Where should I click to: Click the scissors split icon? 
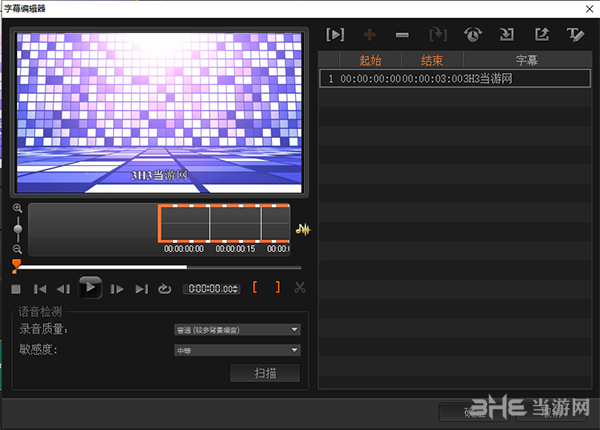pos(300,287)
